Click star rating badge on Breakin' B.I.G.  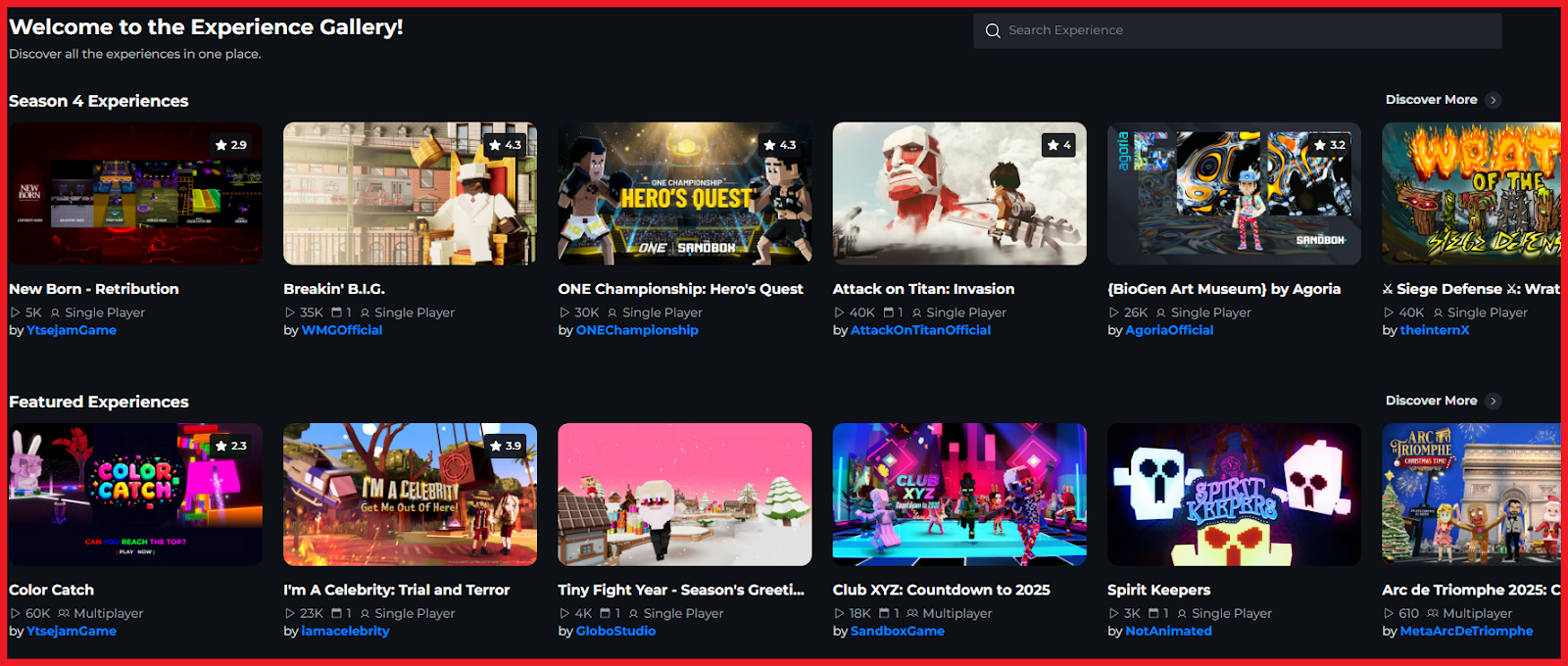(506, 145)
